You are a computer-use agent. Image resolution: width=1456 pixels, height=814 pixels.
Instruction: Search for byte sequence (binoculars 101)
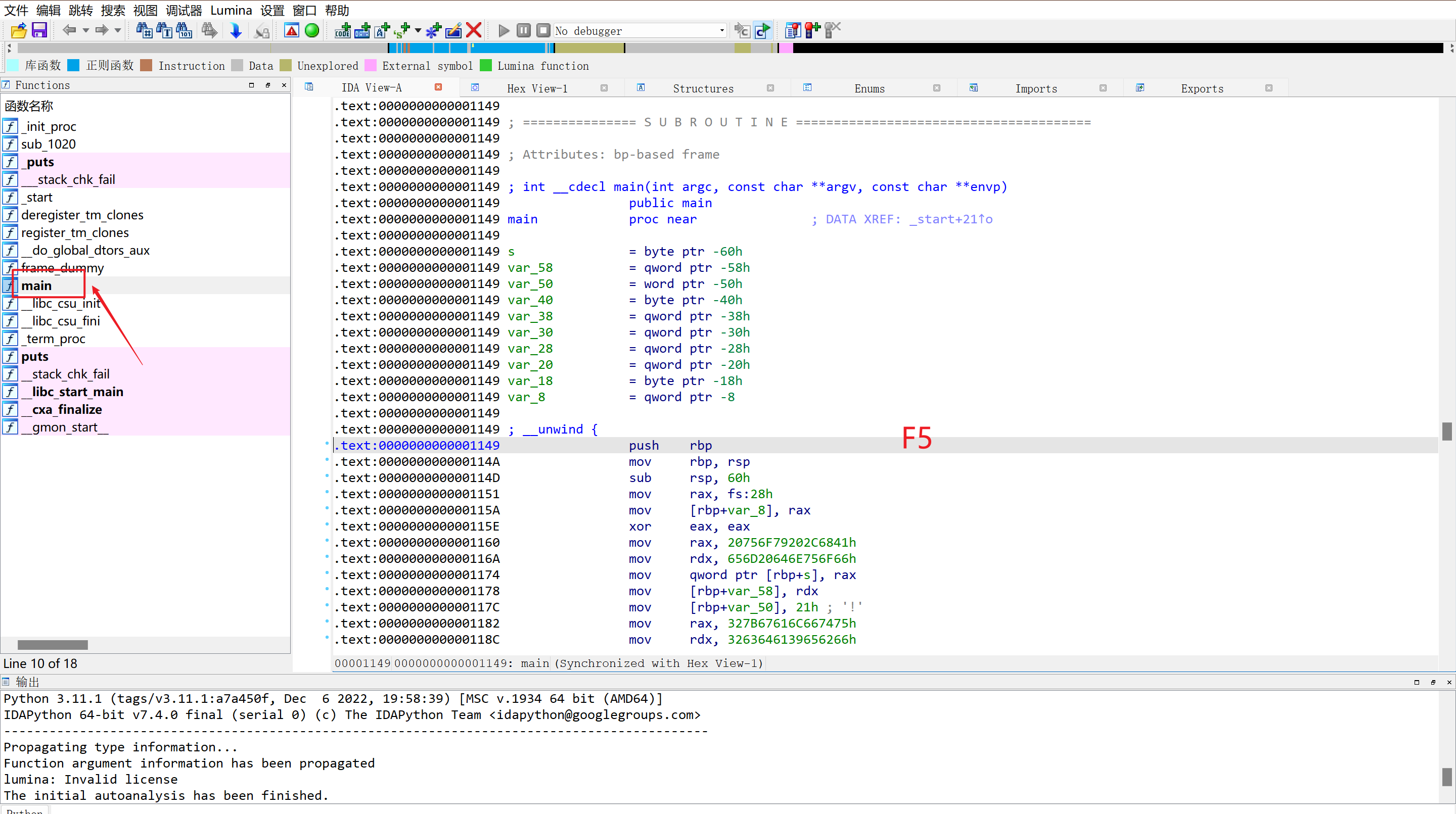tap(184, 30)
